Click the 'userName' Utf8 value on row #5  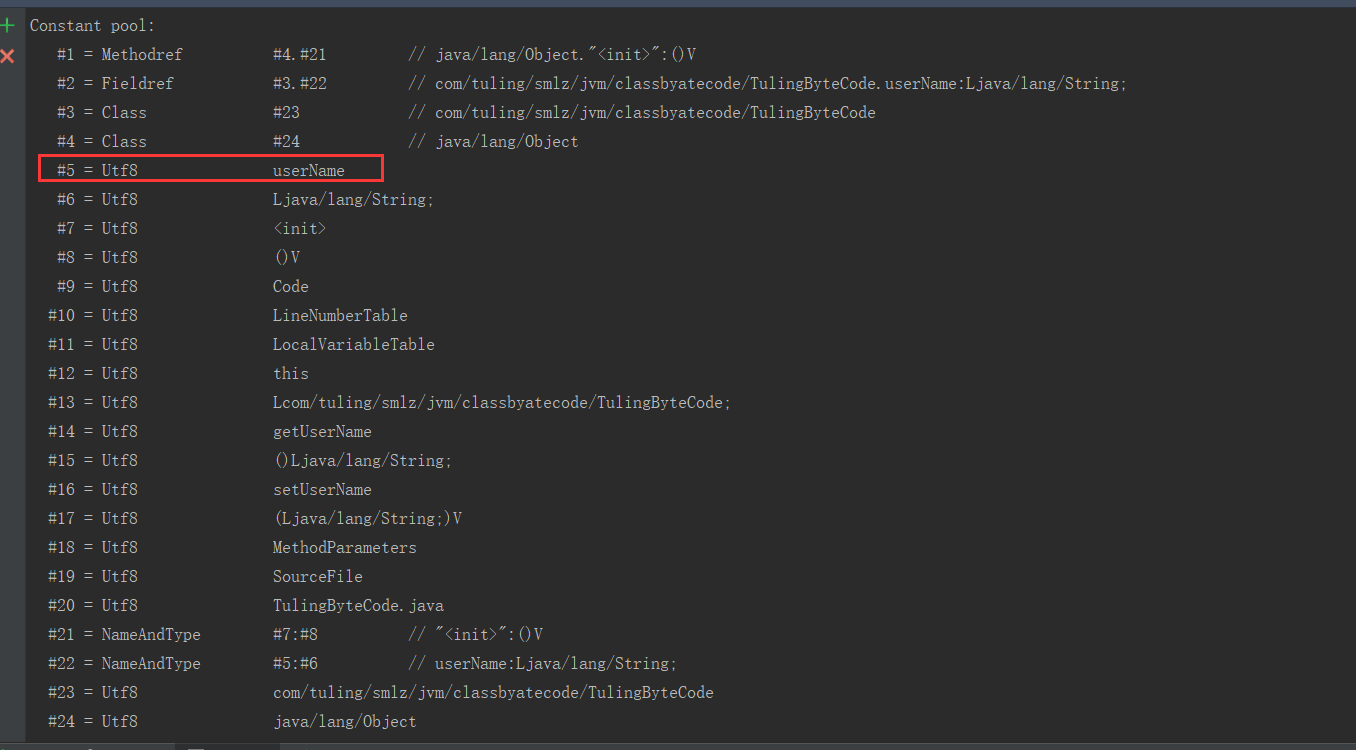(309, 170)
